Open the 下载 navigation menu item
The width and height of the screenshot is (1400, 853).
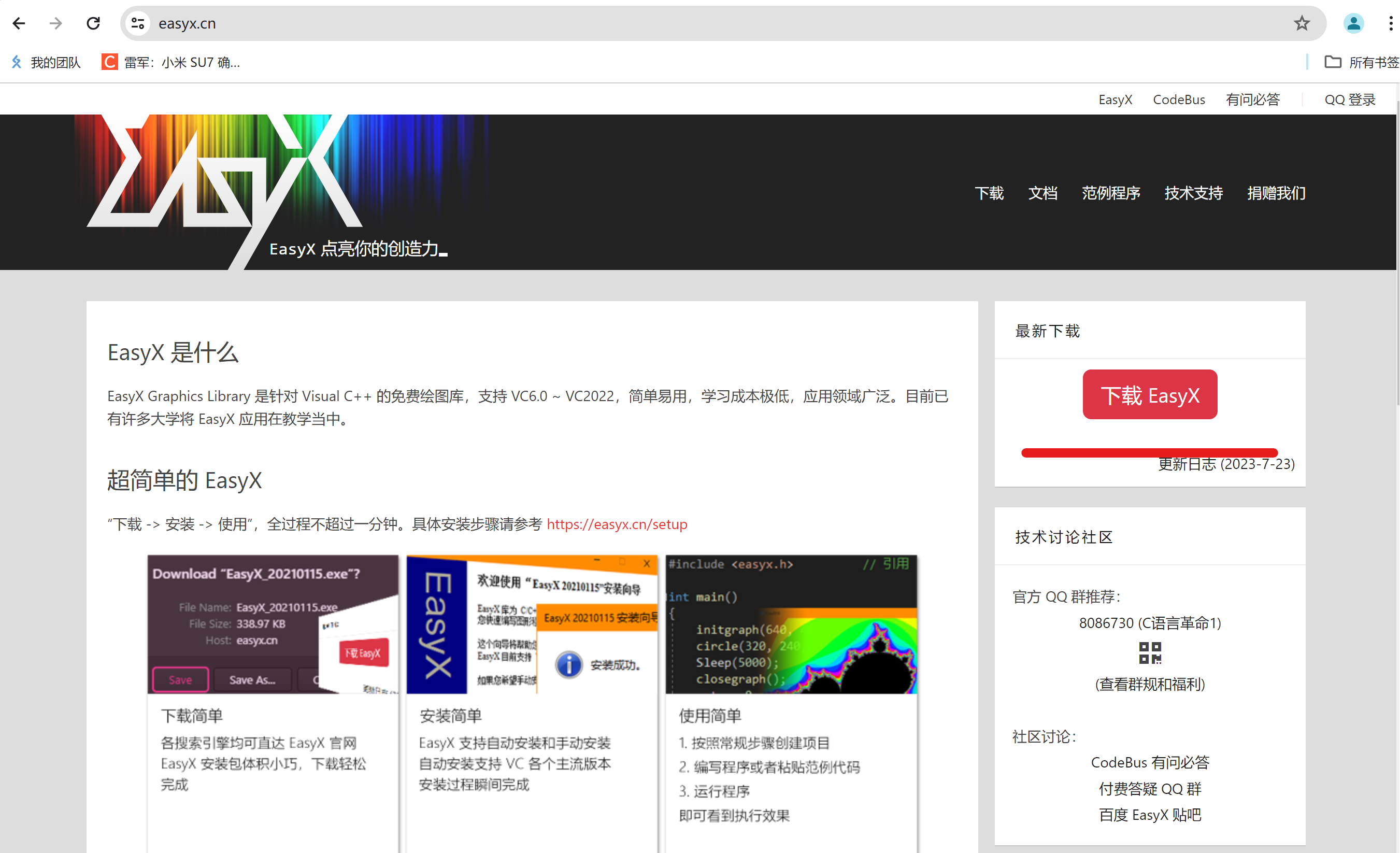tap(989, 193)
